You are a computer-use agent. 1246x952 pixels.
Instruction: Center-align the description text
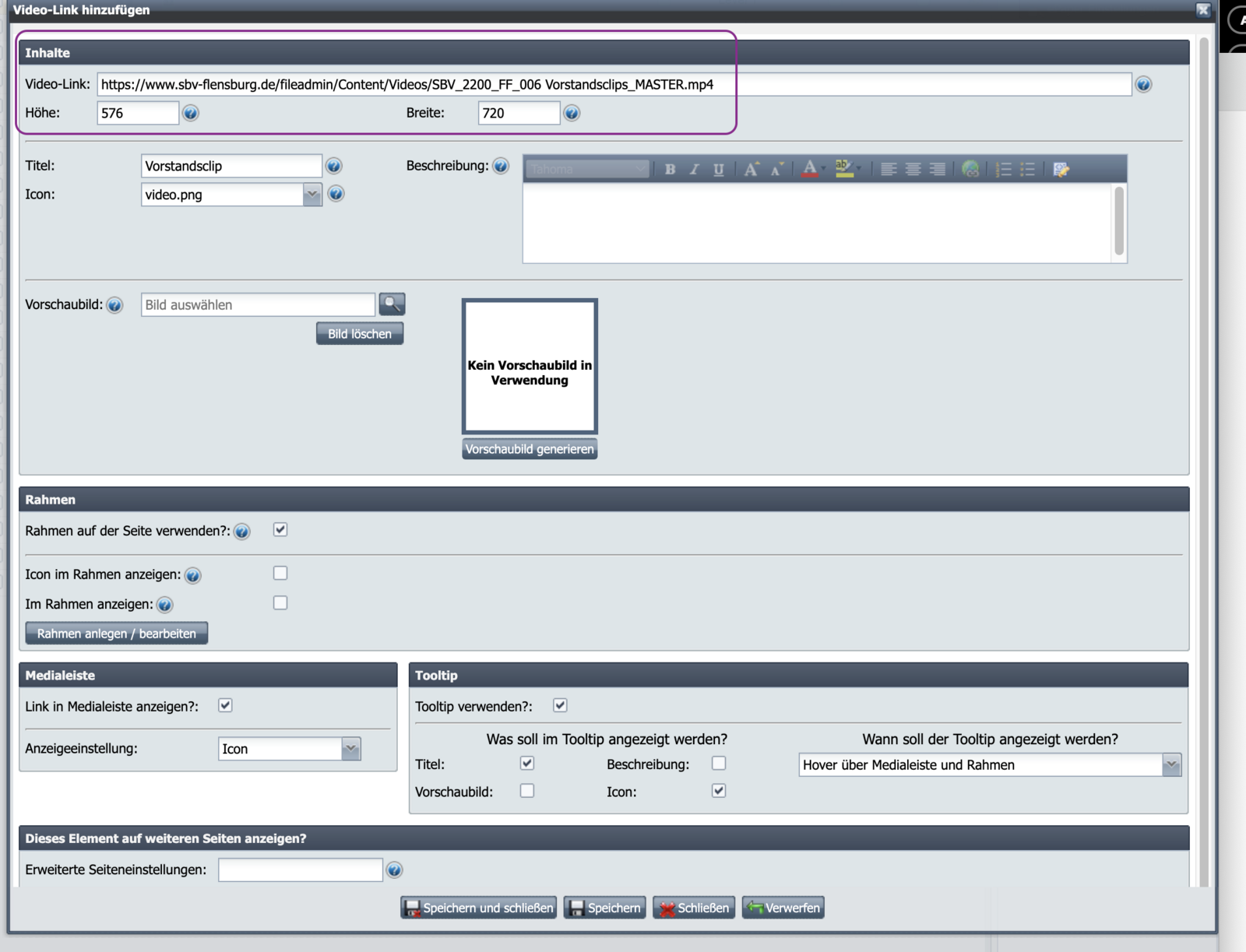tap(913, 169)
